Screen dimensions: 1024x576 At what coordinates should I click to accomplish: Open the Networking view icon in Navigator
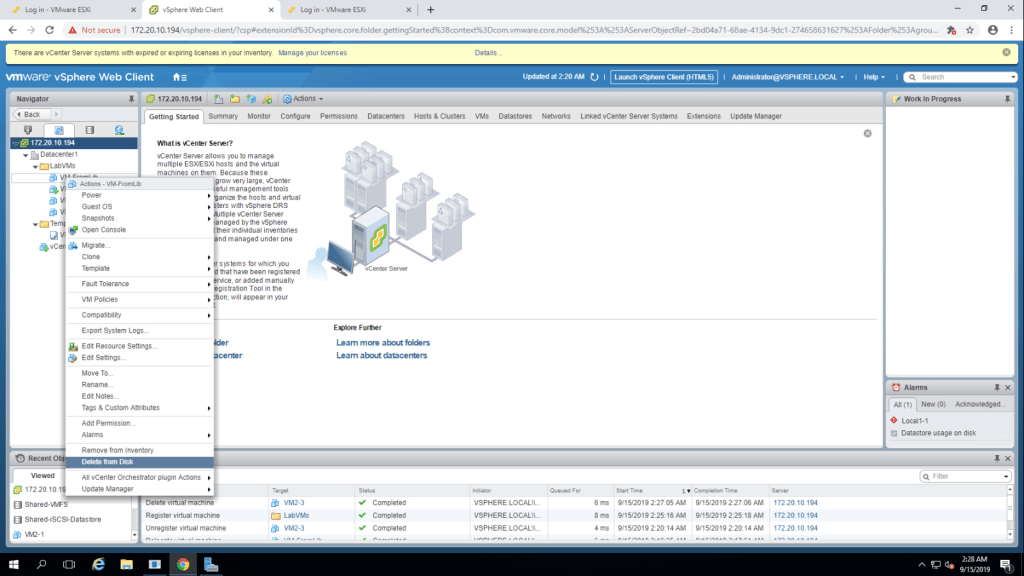tap(119, 130)
